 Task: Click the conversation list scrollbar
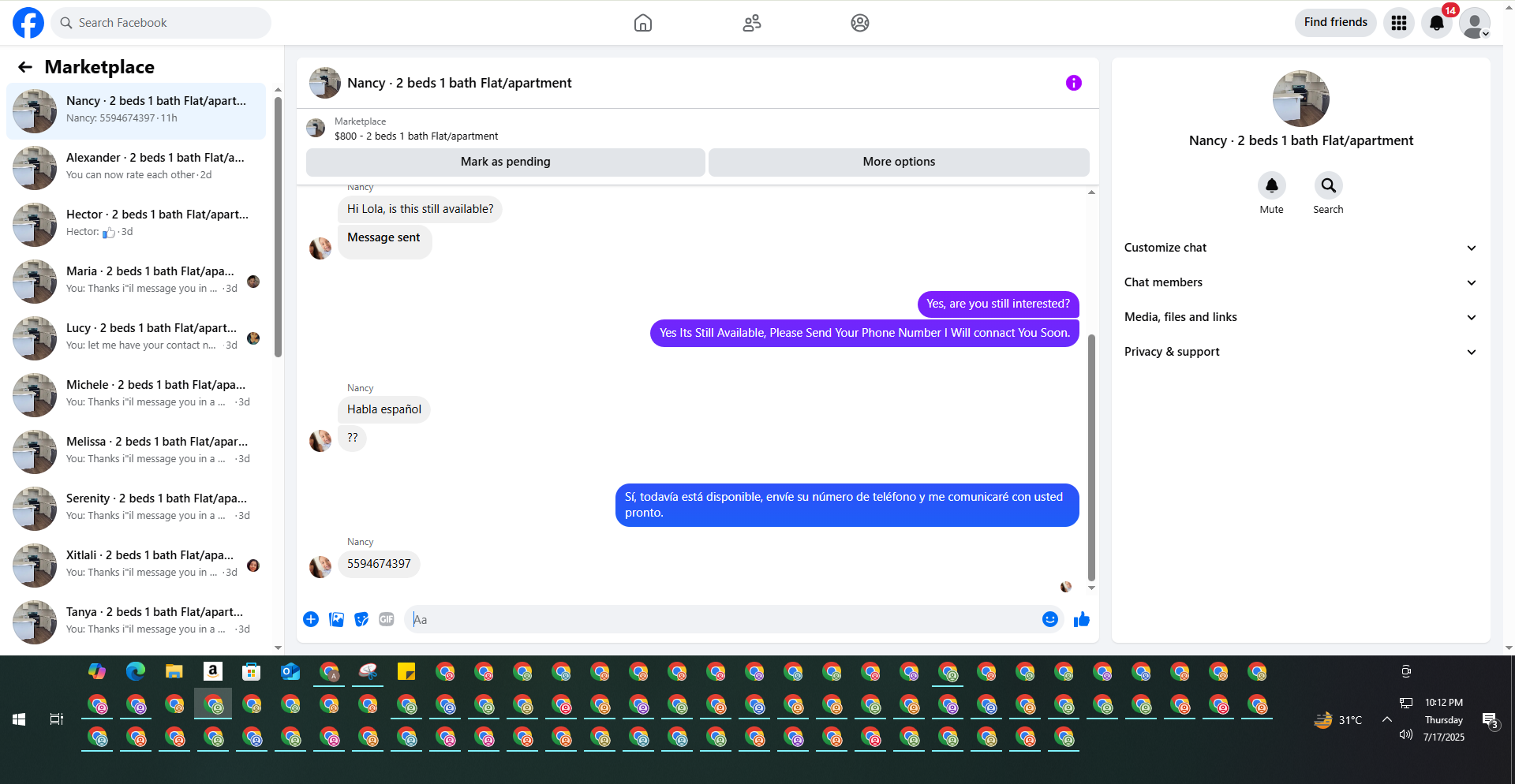click(x=278, y=226)
